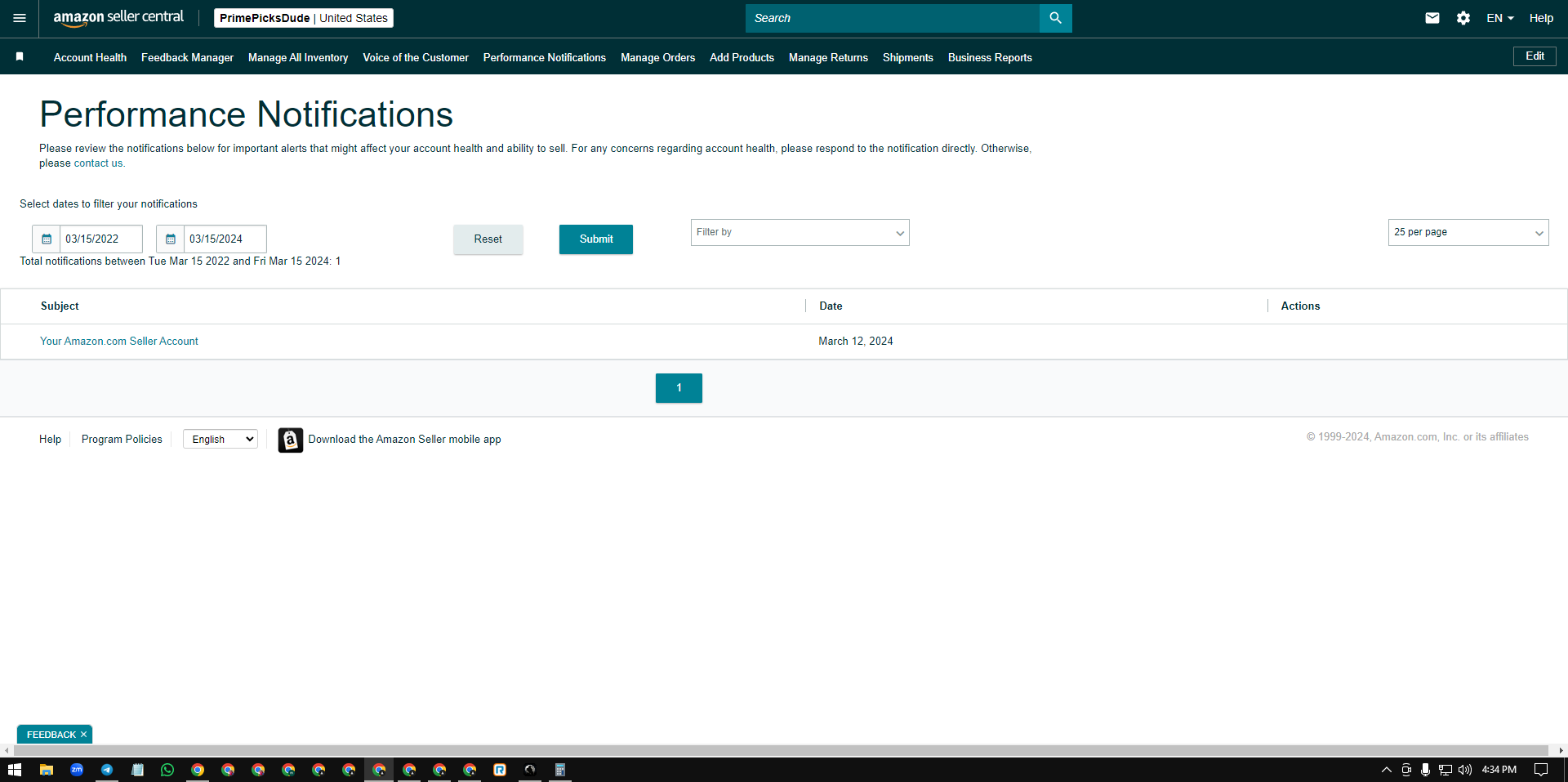The height and width of the screenshot is (782, 1568).
Task: Open Notepad from the taskbar
Action: pos(137,770)
